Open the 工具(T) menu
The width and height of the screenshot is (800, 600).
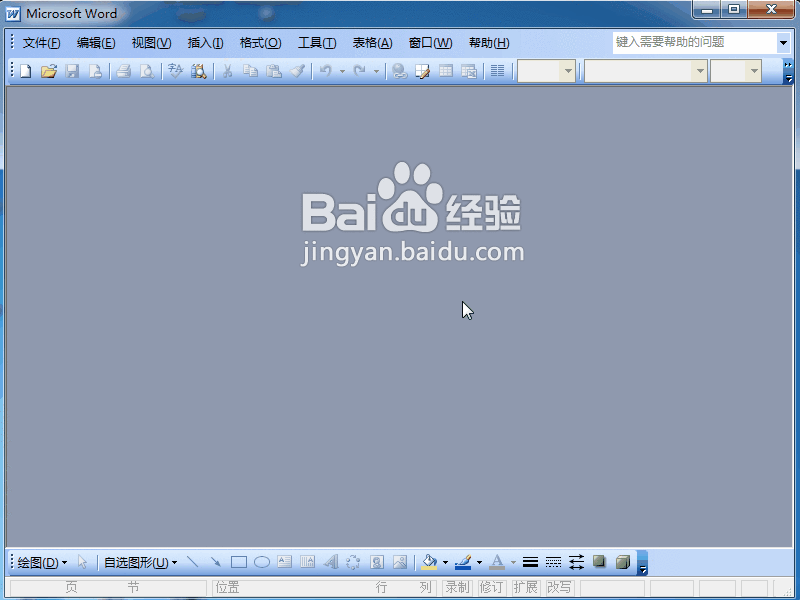pos(317,43)
